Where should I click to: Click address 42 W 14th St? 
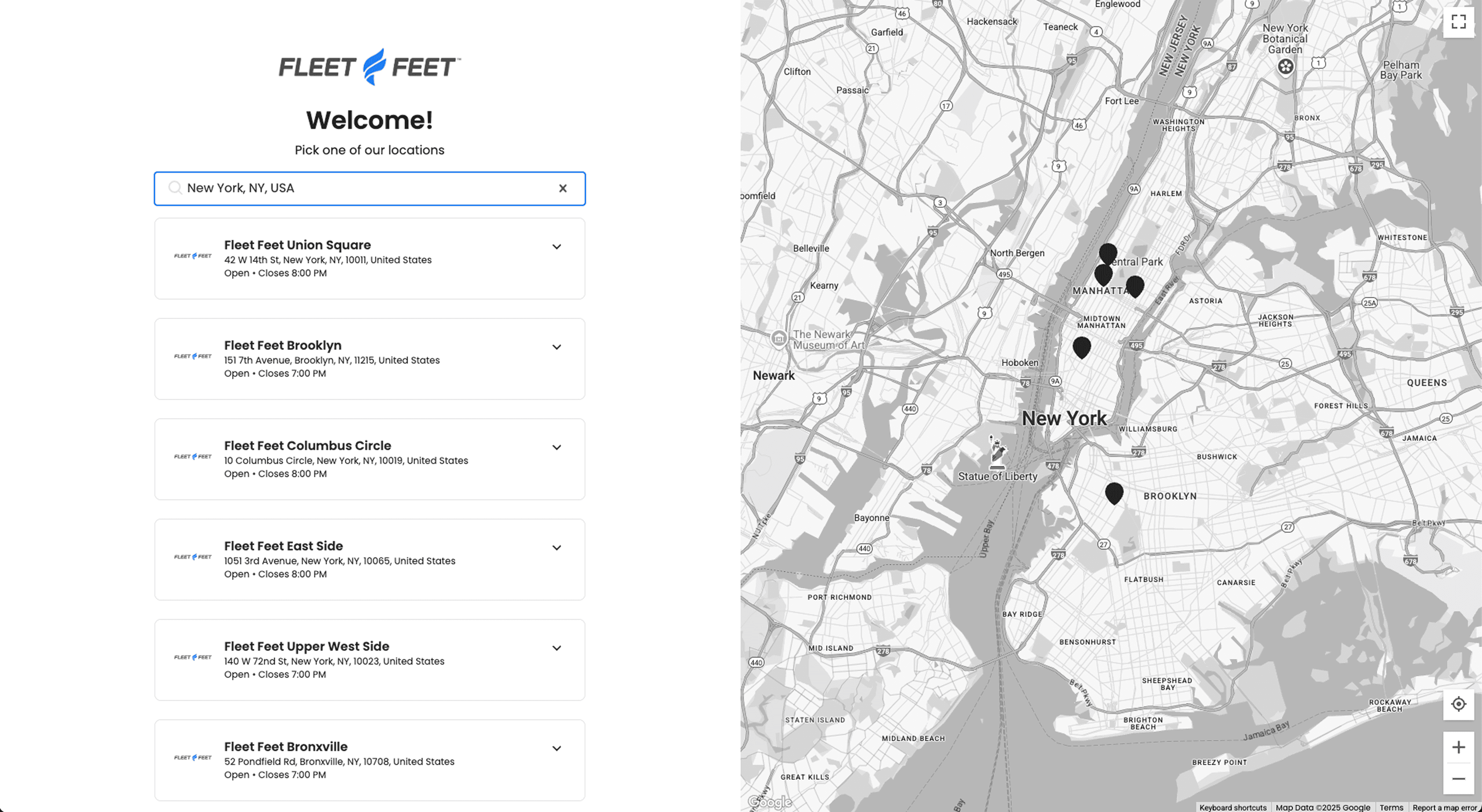pyautogui.click(x=327, y=260)
